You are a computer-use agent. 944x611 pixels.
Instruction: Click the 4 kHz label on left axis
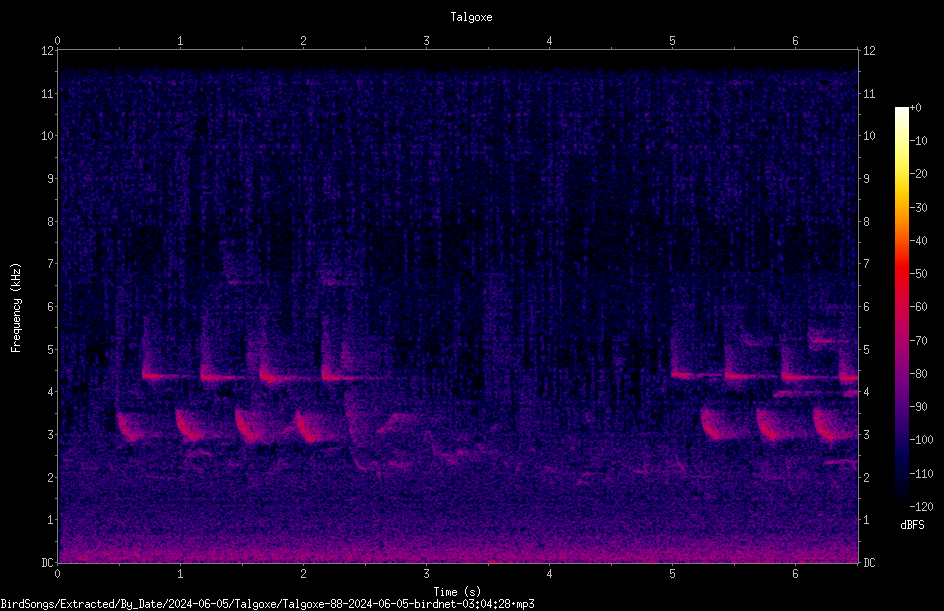click(x=50, y=392)
